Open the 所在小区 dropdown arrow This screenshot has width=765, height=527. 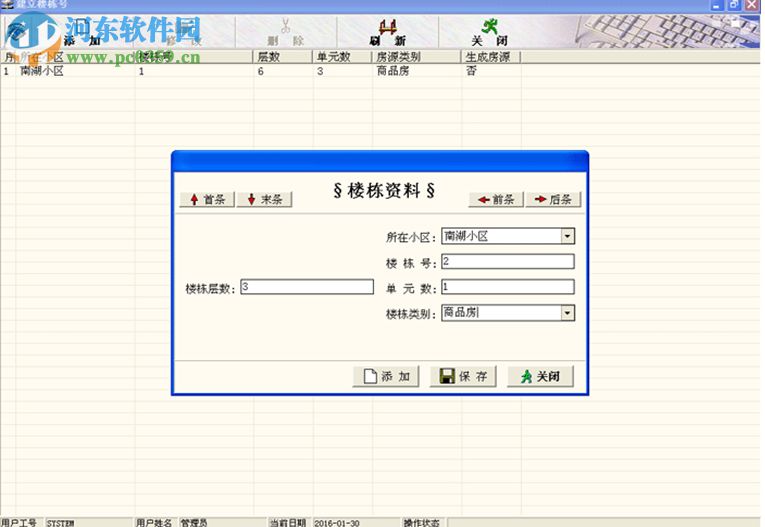[x=567, y=236]
